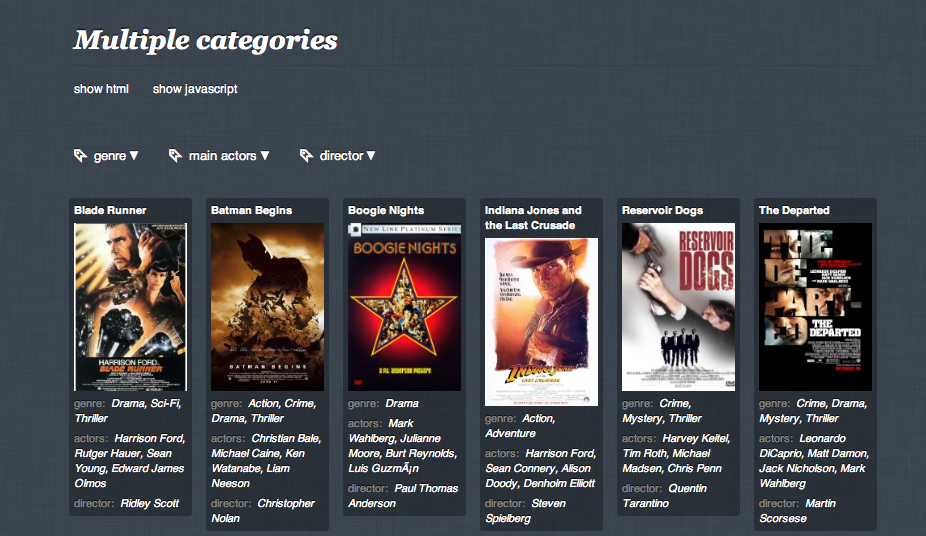Click the tag icon beside genre

tap(80, 155)
